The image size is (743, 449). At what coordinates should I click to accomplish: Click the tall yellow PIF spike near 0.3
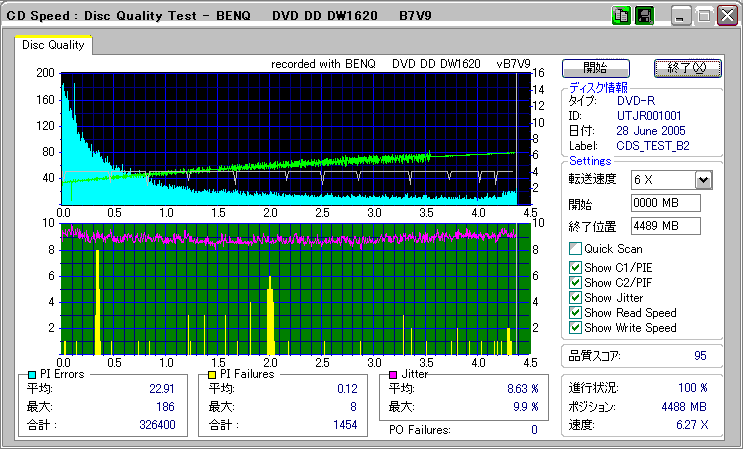98,302
